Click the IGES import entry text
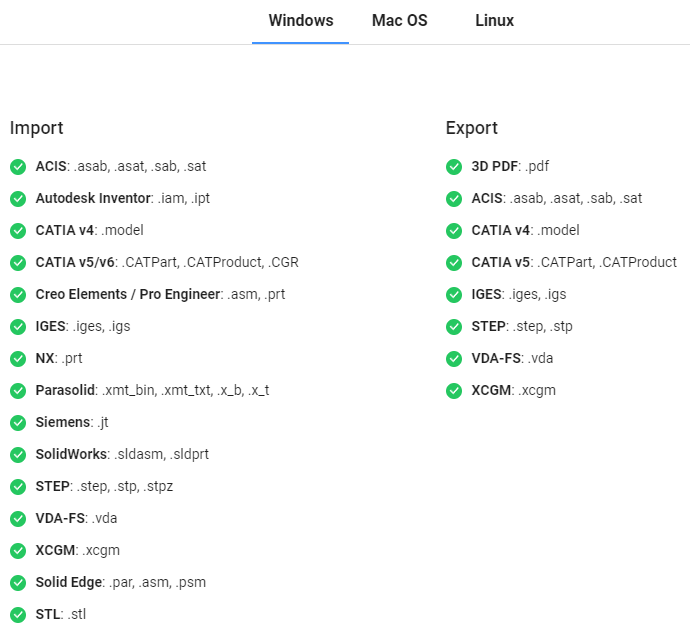The image size is (690, 632). point(83,327)
